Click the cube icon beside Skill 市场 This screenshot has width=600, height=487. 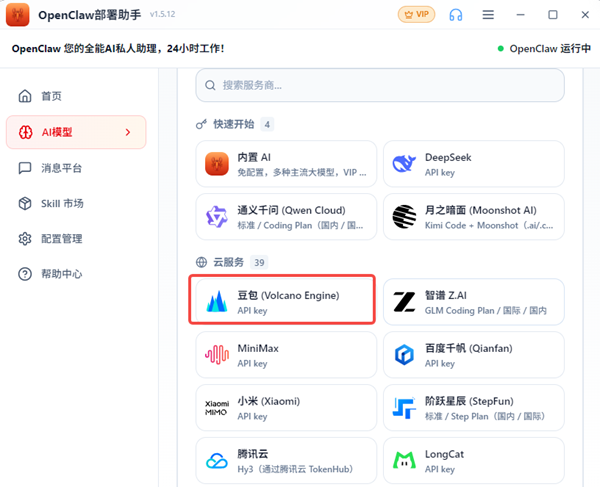[x=25, y=203]
